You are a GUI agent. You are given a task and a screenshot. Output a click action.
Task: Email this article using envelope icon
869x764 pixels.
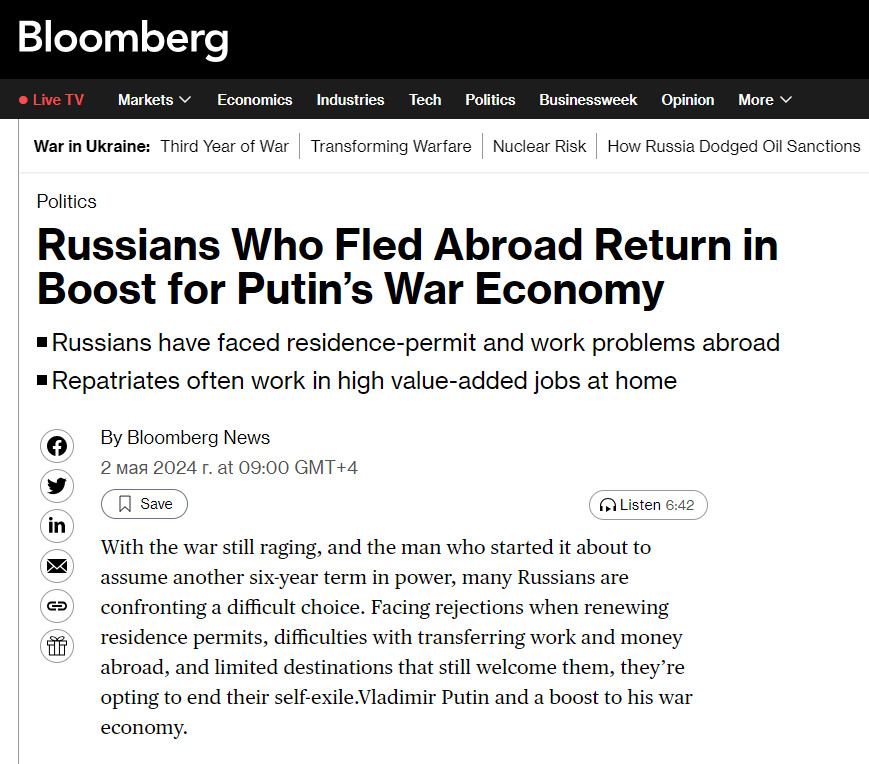(x=57, y=566)
